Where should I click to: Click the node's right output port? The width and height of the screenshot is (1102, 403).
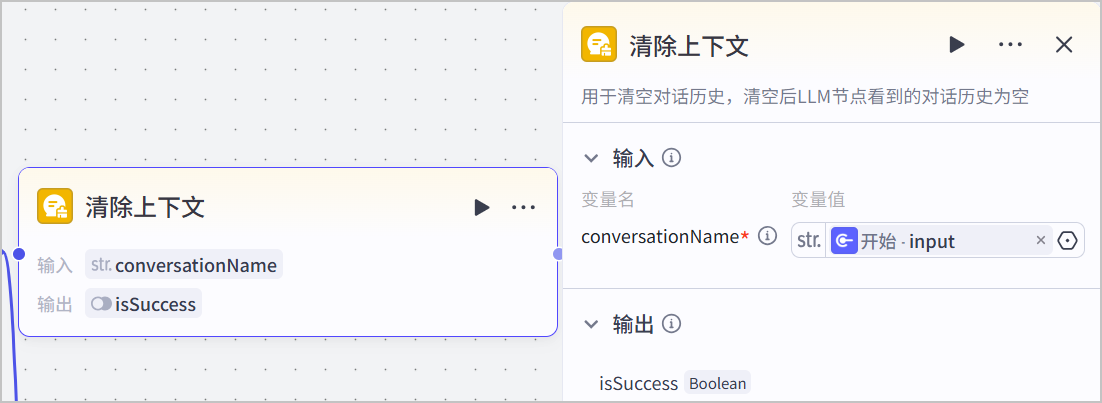[557, 254]
